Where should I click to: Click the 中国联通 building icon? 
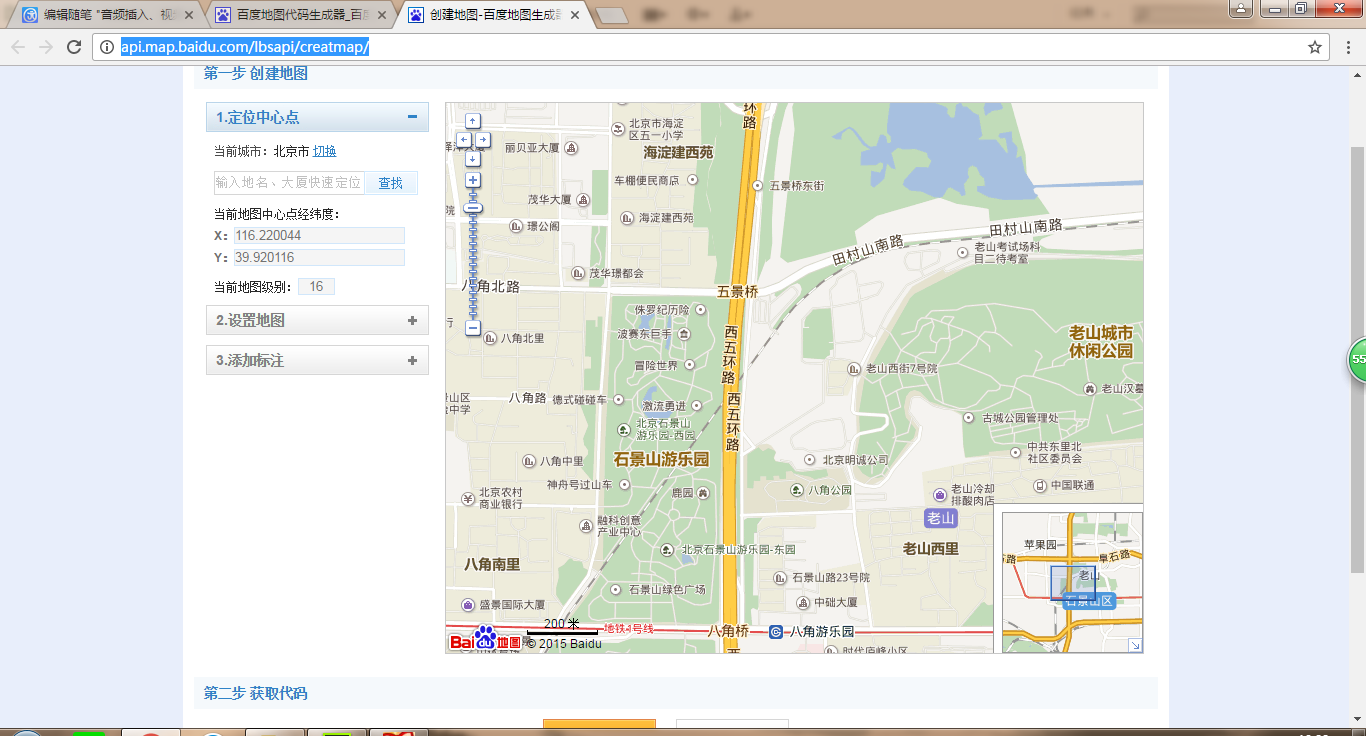(1040, 485)
